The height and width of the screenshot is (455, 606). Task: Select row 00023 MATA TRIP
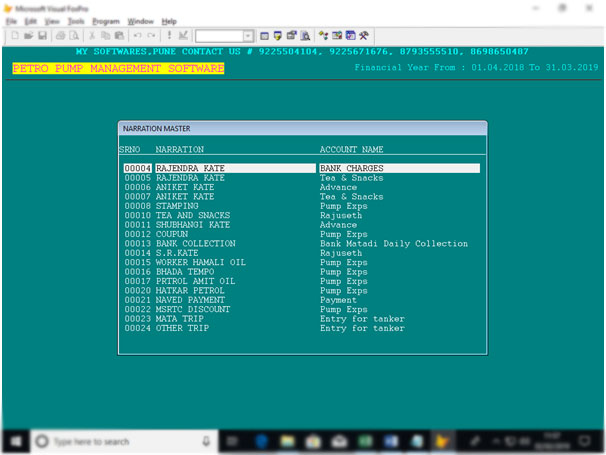302,319
